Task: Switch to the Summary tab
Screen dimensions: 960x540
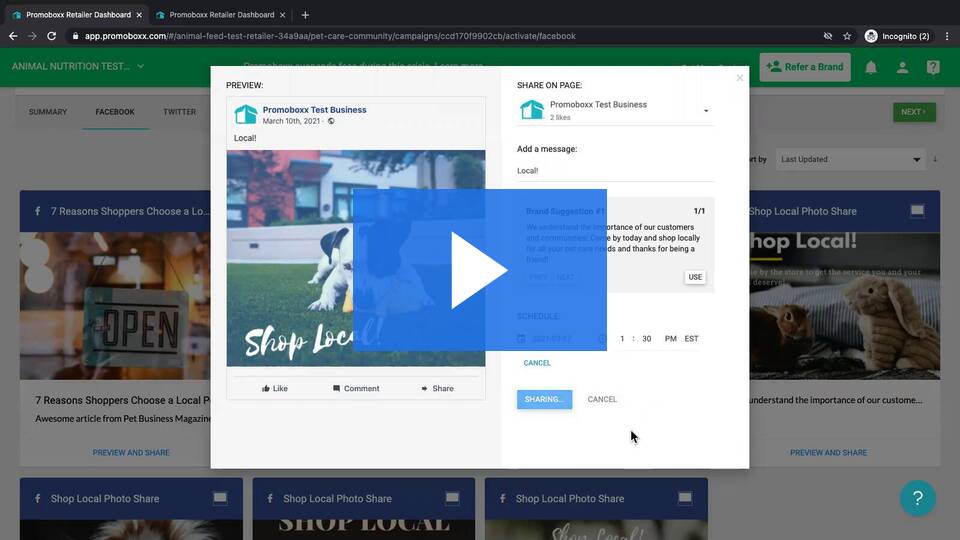Action: 48,112
